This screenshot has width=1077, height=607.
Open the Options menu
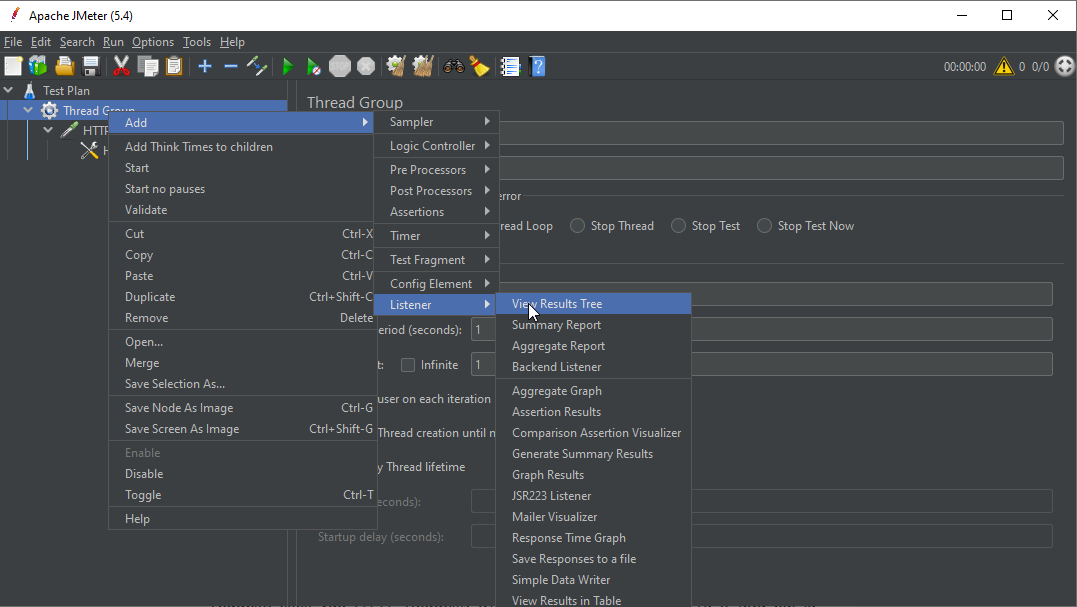[x=152, y=42]
